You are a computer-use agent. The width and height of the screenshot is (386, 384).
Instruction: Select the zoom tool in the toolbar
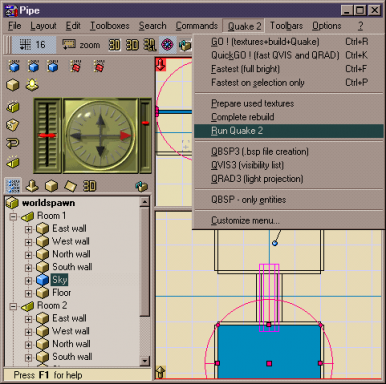[81, 45]
